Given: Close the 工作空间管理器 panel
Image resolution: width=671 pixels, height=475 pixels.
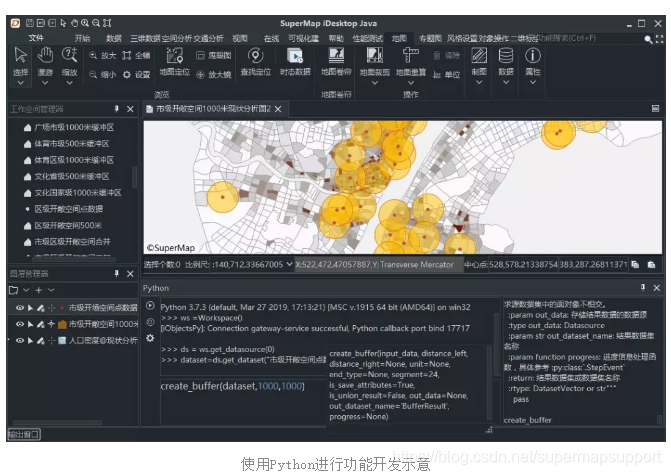Looking at the screenshot, I should (x=130, y=109).
